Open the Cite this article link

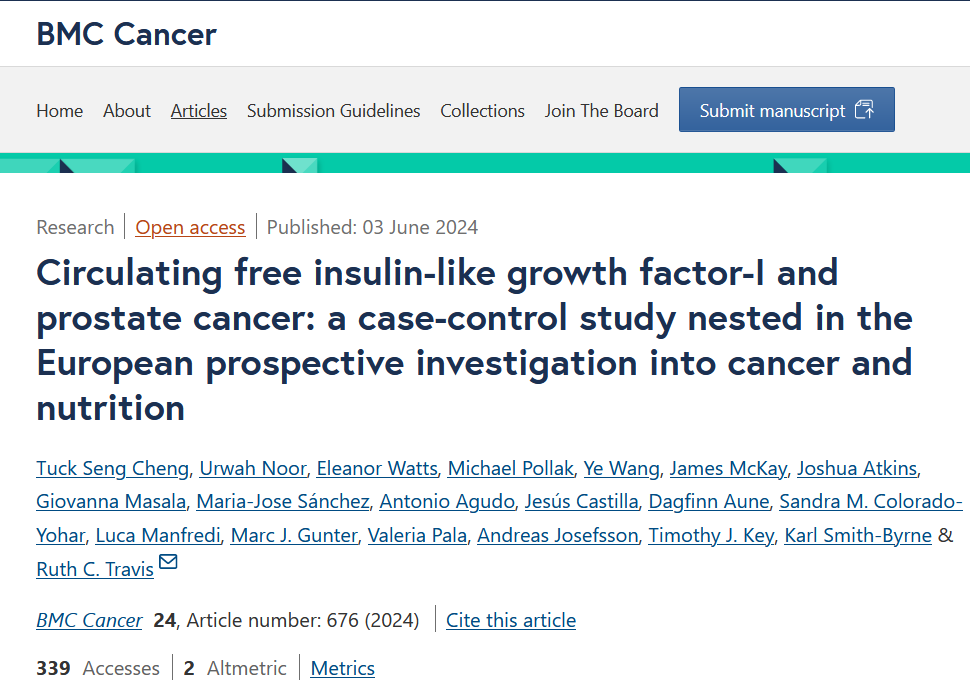coord(511,620)
